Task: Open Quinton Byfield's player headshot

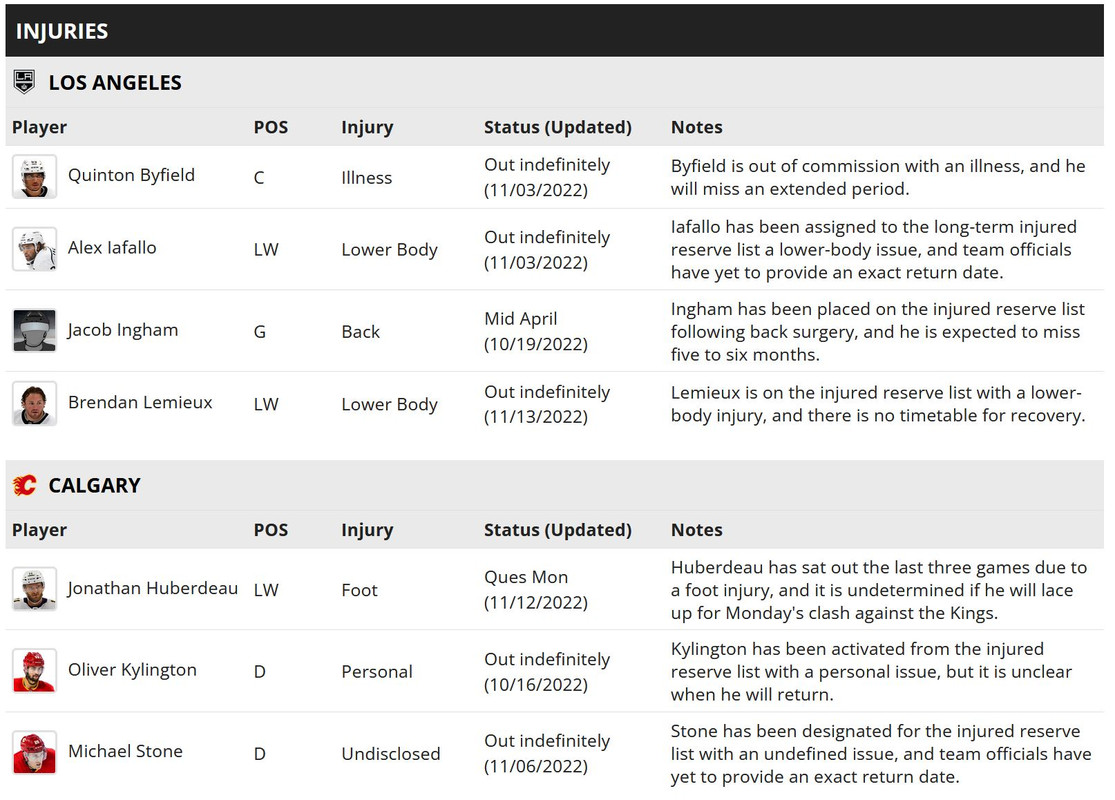Action: coord(34,177)
